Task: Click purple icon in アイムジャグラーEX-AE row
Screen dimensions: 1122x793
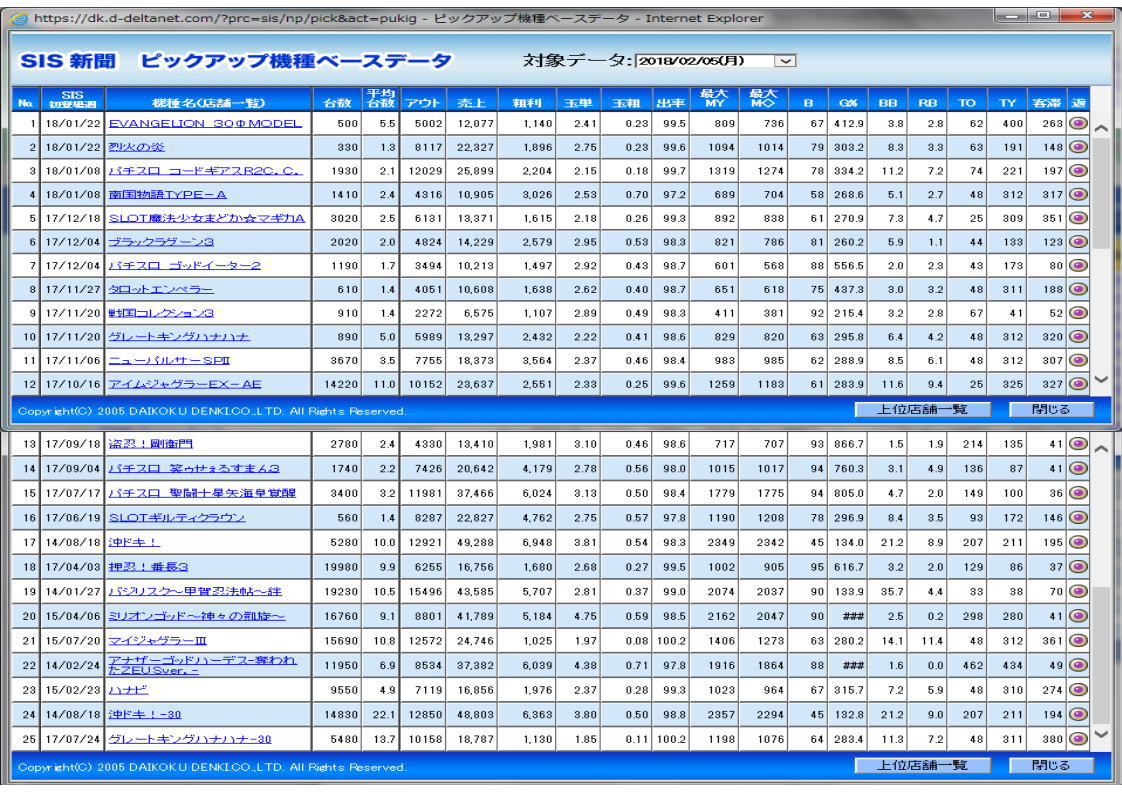Action: pyautogui.click(x=1078, y=383)
